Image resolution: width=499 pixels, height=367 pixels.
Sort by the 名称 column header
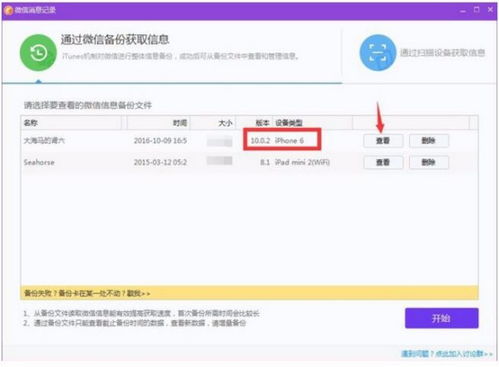[x=71, y=123]
